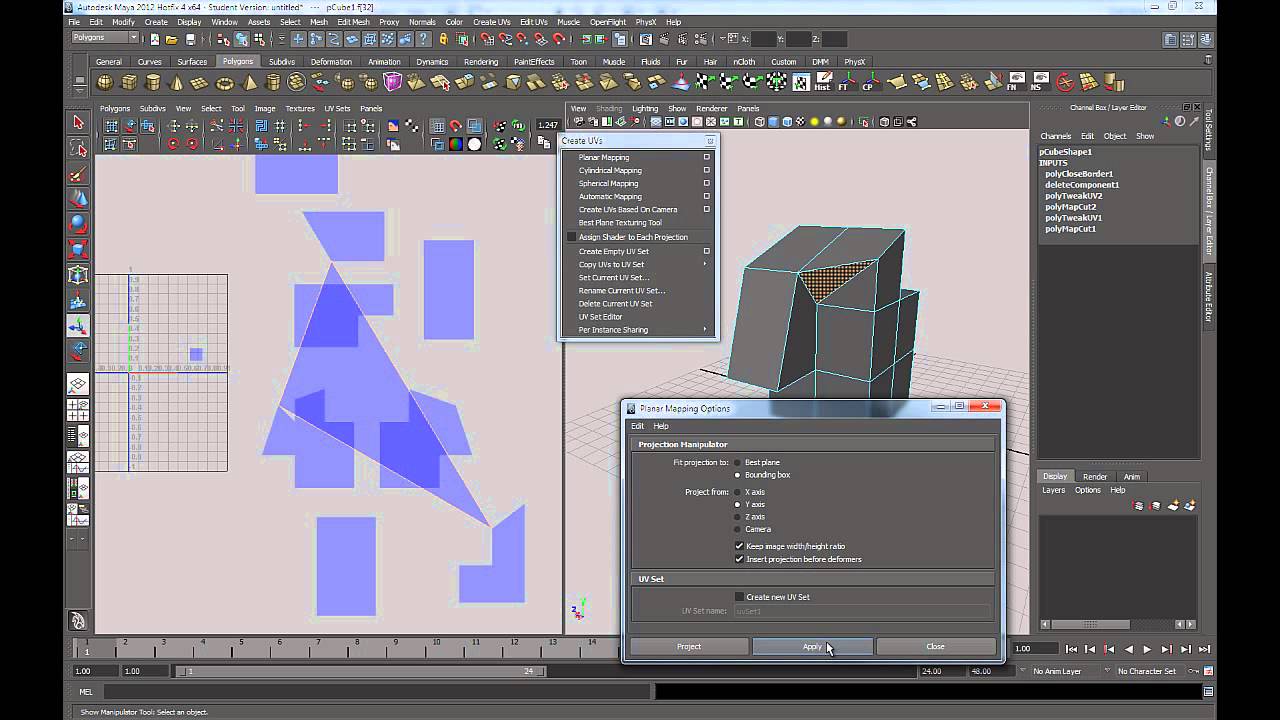This screenshot has height=720, width=1280.
Task: Switch to the Render layer tab
Action: (x=1095, y=477)
